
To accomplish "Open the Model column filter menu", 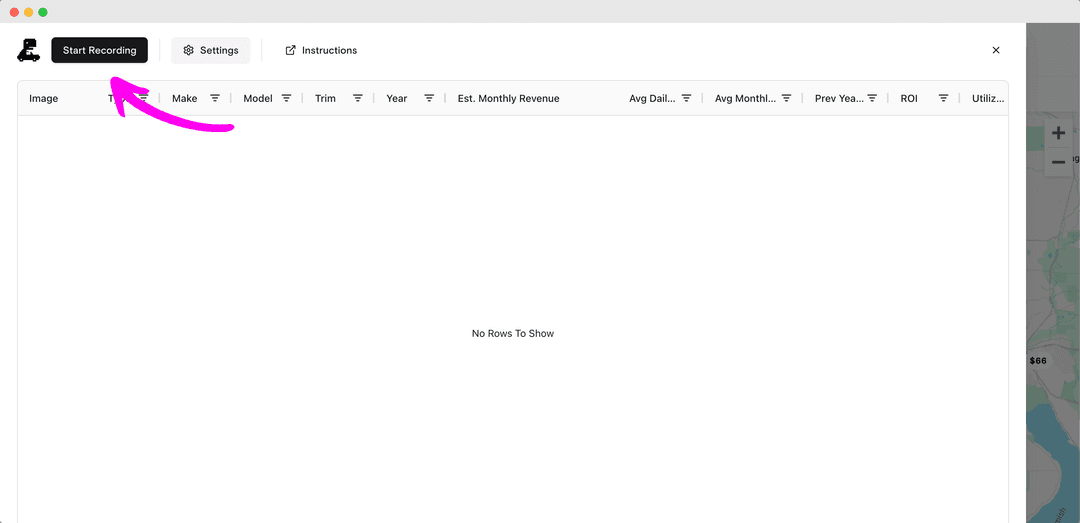I will pos(286,98).
